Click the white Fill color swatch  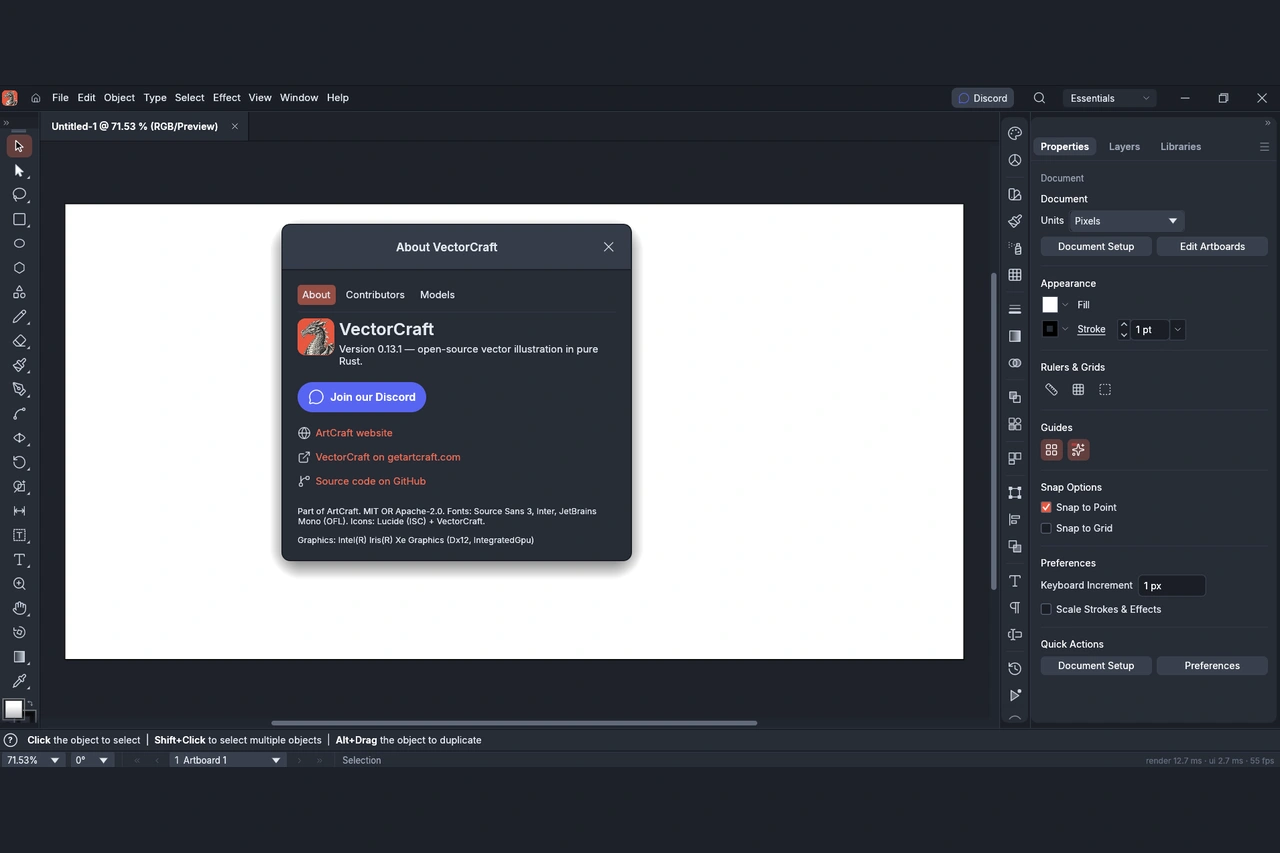(1050, 305)
